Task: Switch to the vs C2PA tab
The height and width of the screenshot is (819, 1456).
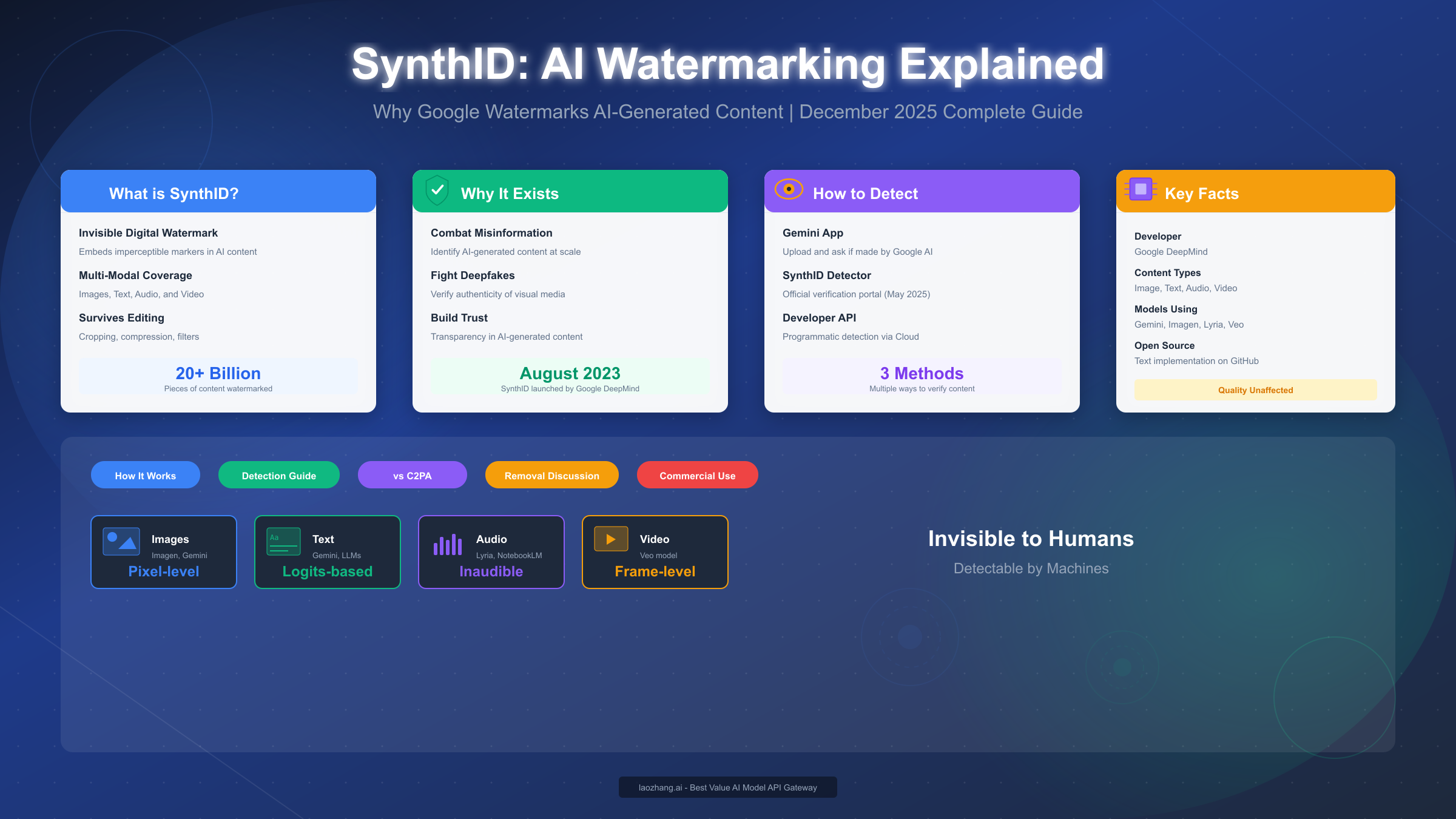Action: [412, 475]
